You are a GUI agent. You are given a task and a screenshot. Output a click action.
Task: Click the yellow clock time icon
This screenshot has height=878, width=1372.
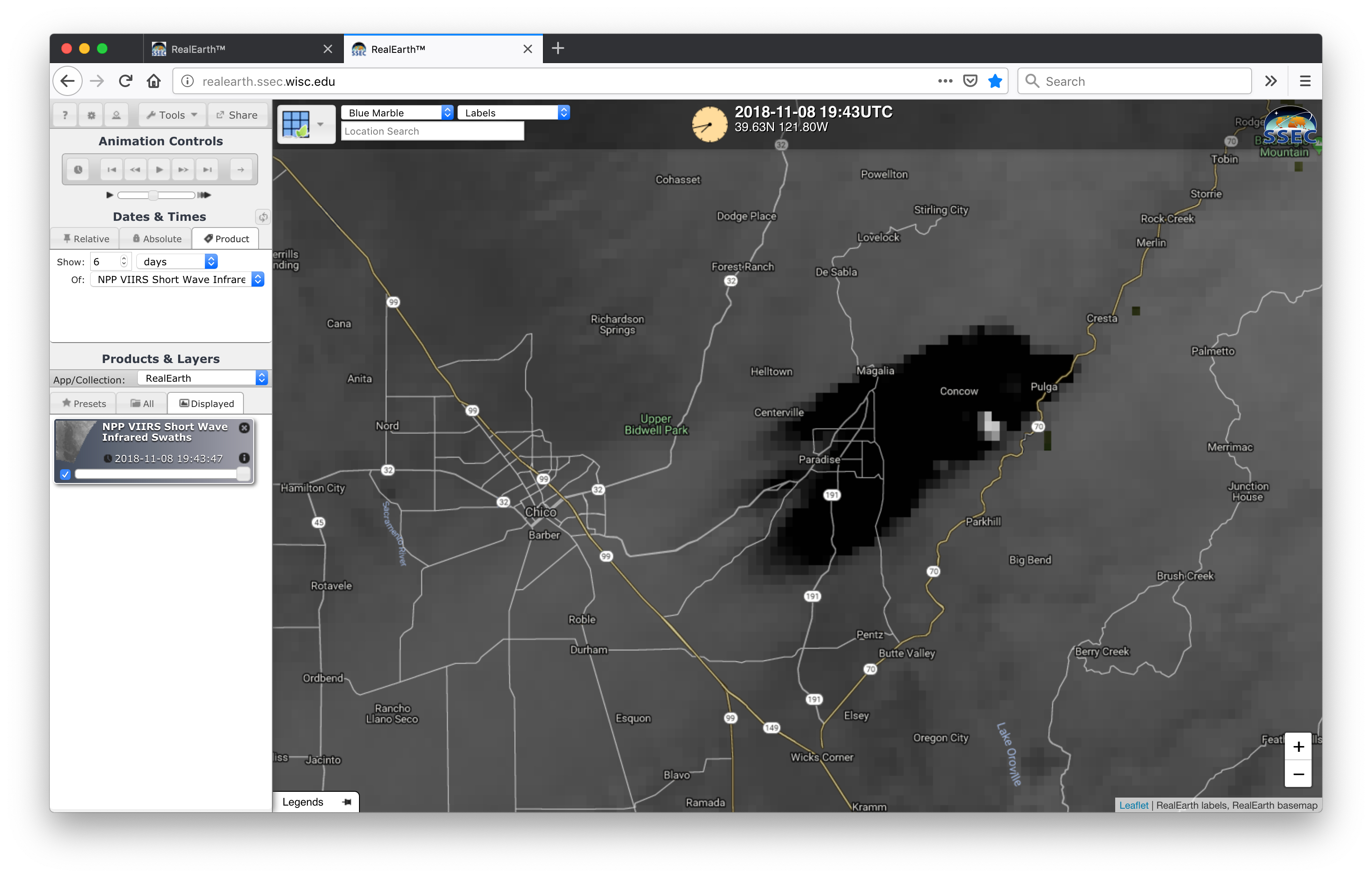click(709, 124)
